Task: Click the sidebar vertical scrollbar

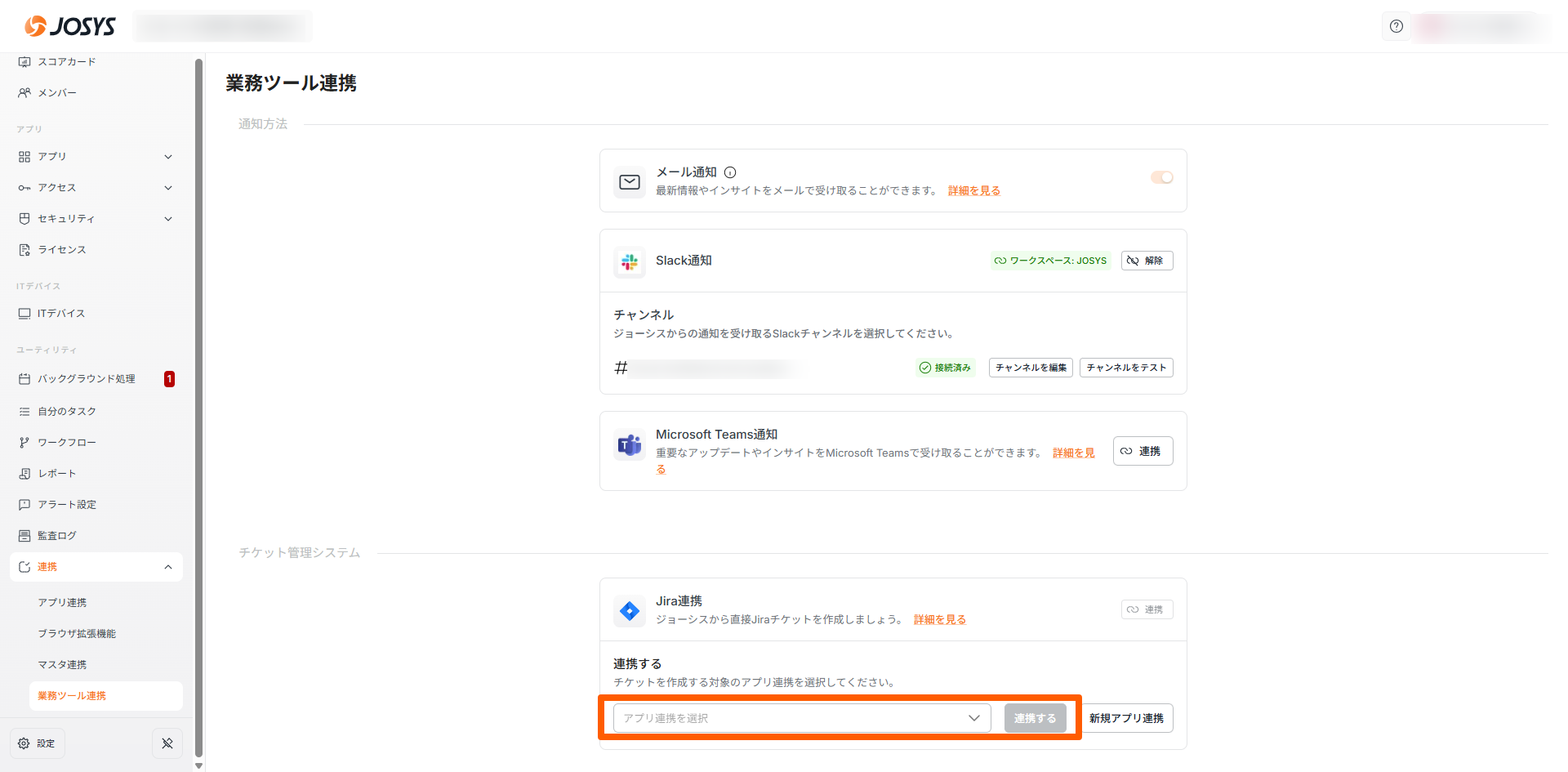Action: (198, 408)
